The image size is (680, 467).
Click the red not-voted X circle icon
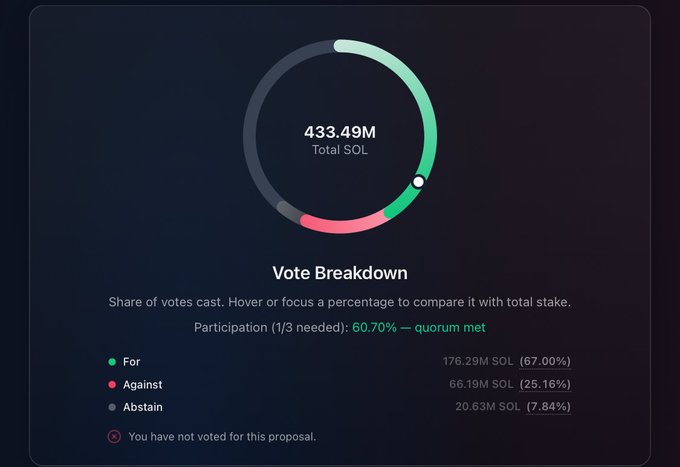[x=114, y=436]
